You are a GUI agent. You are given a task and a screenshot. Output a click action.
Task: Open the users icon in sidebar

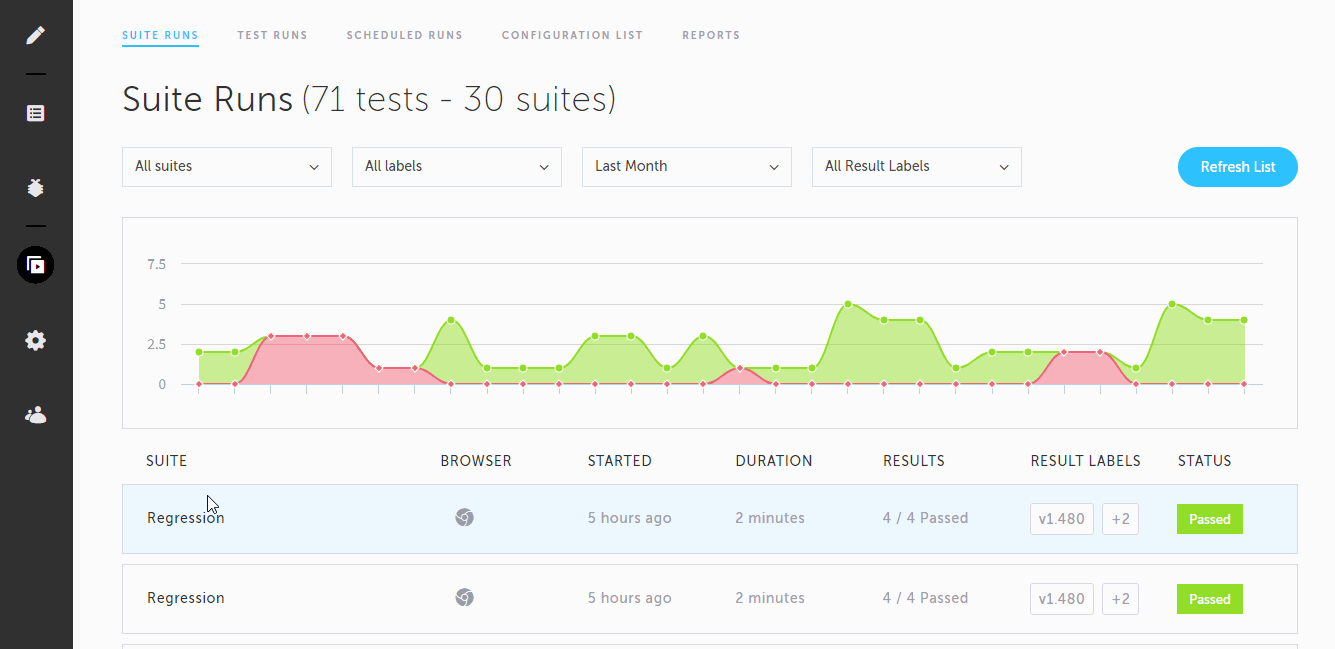pos(35,415)
